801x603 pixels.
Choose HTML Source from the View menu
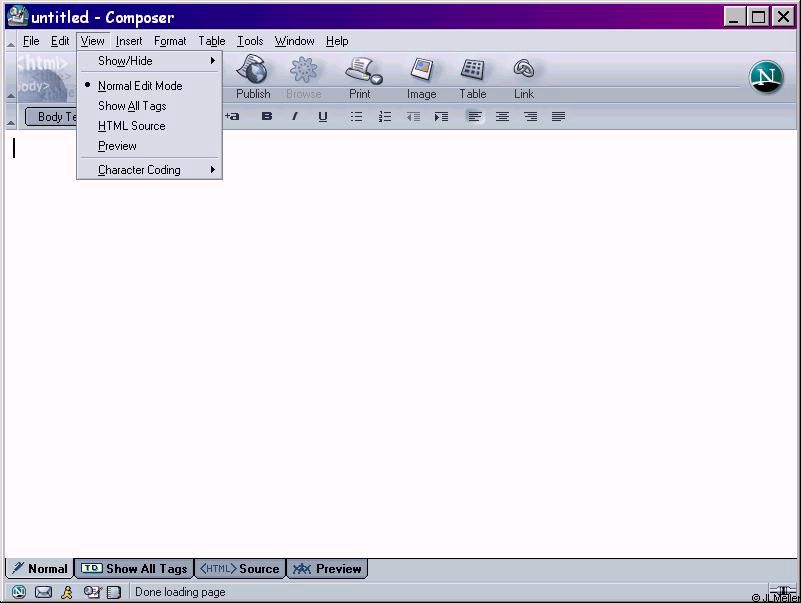(x=149, y=126)
